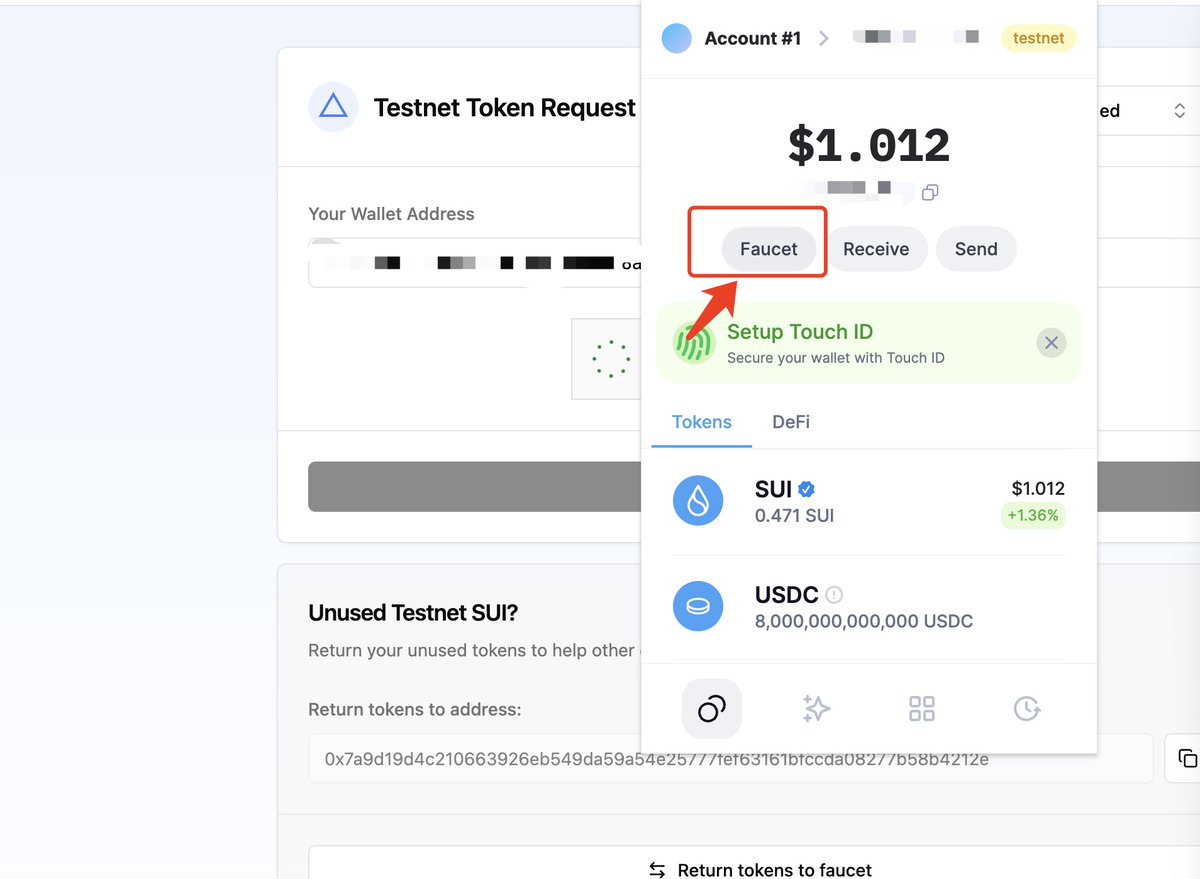Click the Faucet button in wallet
1200x879 pixels.
(768, 249)
